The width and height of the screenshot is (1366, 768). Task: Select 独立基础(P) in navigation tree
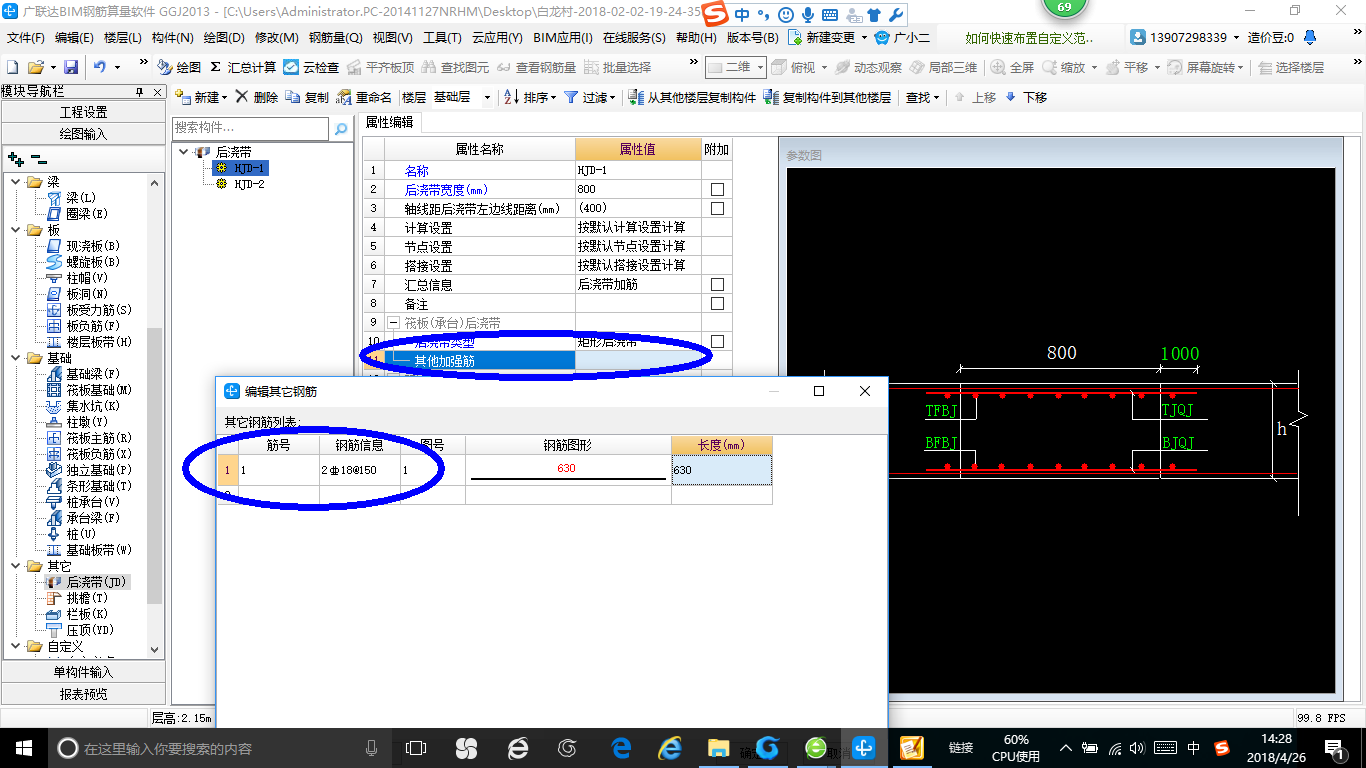[x=99, y=470]
